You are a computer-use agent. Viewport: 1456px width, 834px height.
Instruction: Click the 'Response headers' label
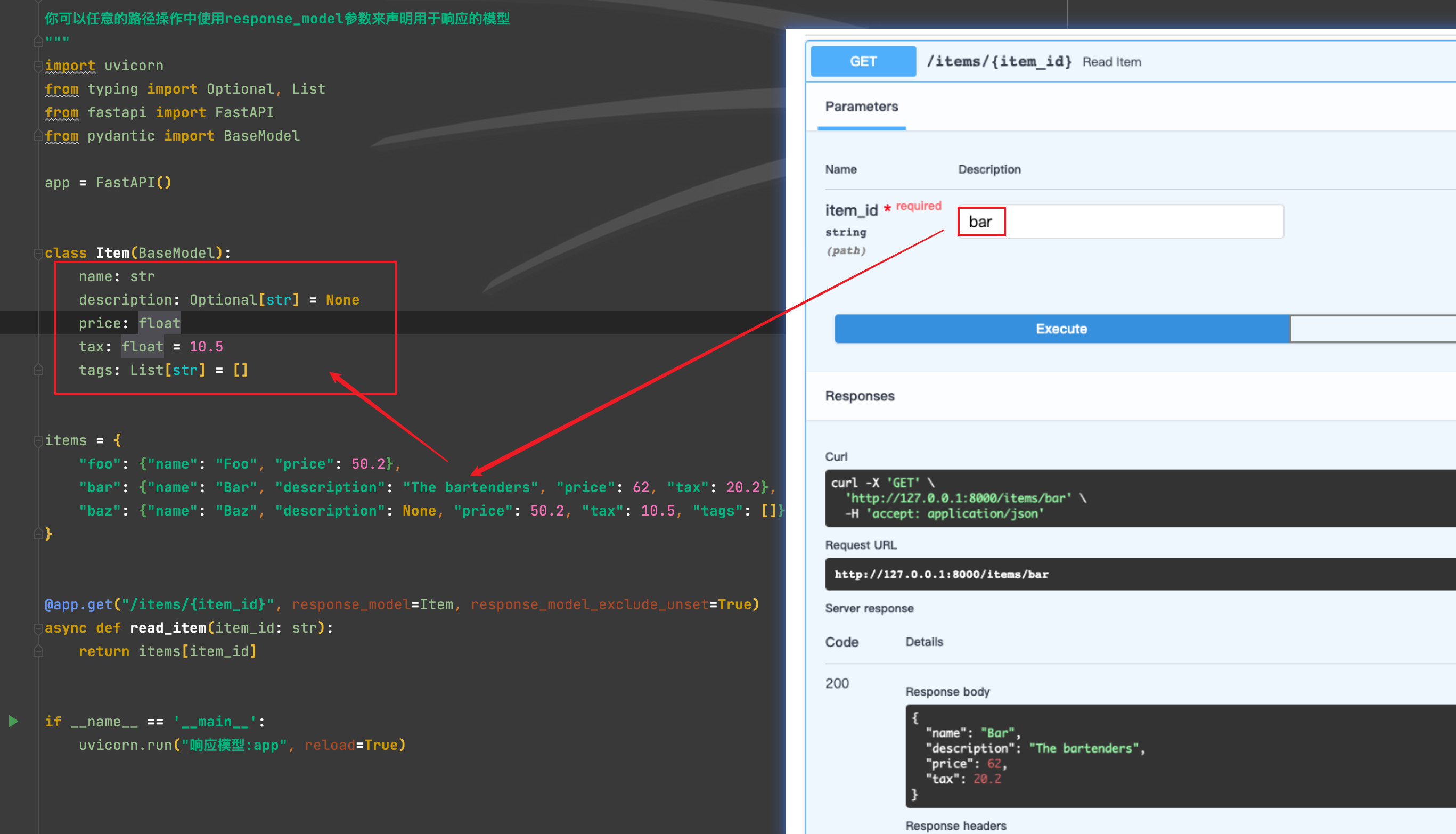pos(955,825)
